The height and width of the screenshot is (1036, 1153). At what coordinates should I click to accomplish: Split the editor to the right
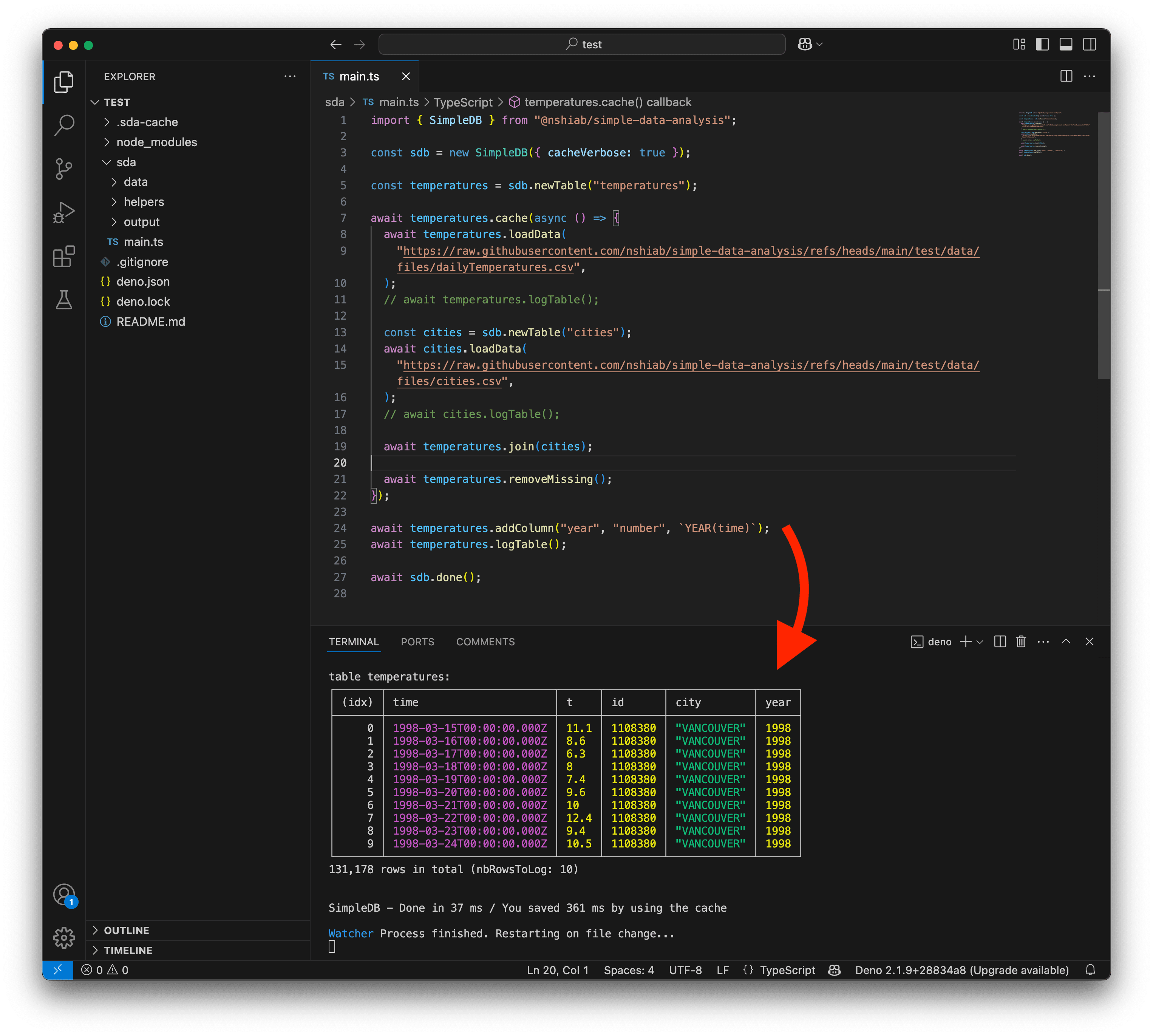(1066, 76)
